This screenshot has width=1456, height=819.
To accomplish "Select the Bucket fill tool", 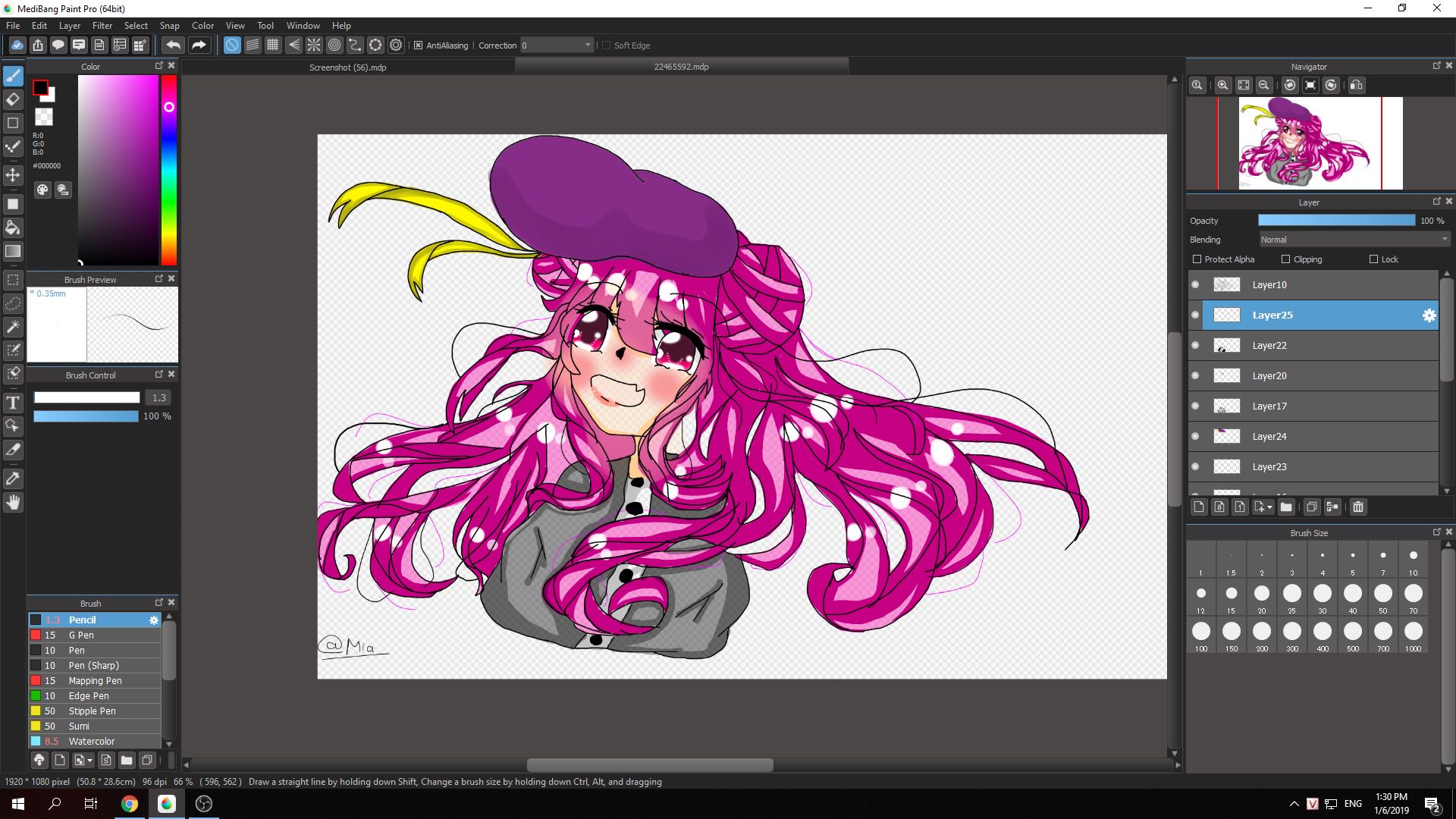I will coord(13,227).
